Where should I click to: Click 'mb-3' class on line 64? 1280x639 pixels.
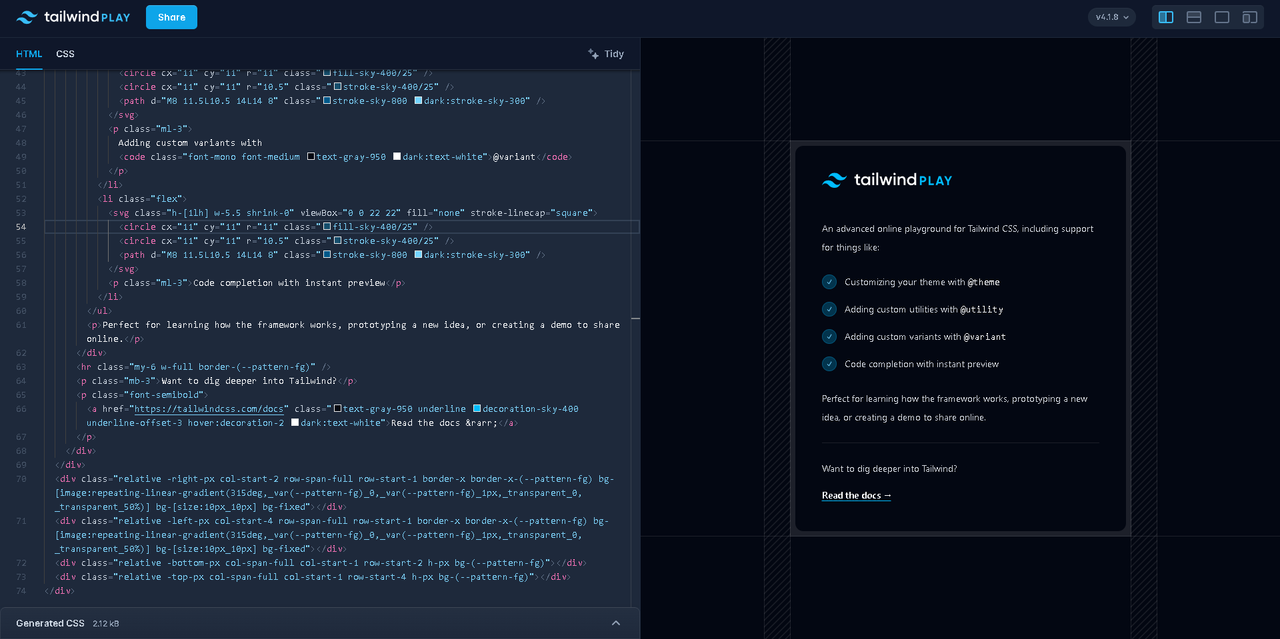(x=139, y=381)
